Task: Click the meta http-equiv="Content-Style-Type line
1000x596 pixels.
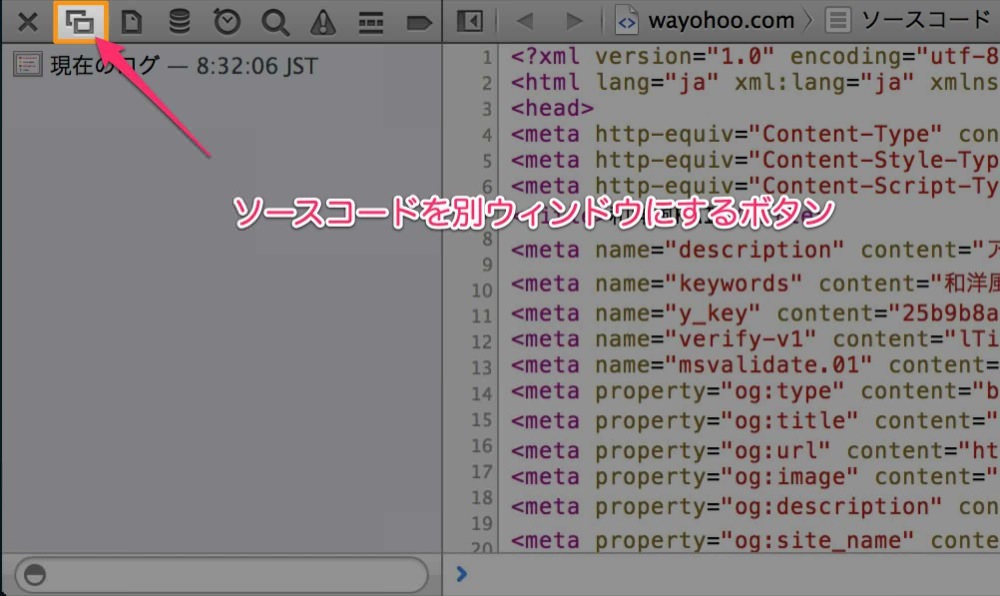Action: (754, 160)
